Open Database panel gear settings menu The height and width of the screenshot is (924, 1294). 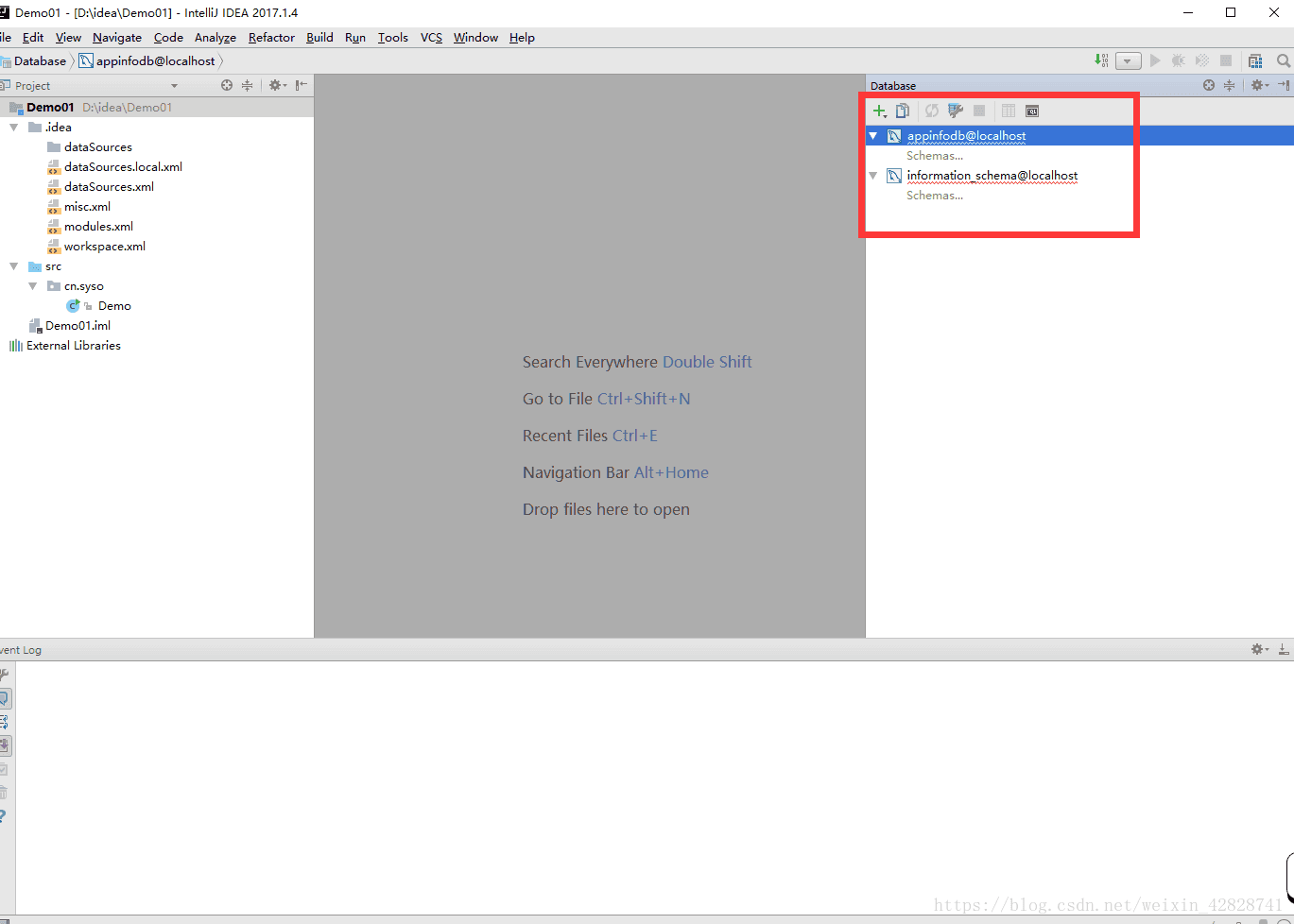(x=1259, y=85)
